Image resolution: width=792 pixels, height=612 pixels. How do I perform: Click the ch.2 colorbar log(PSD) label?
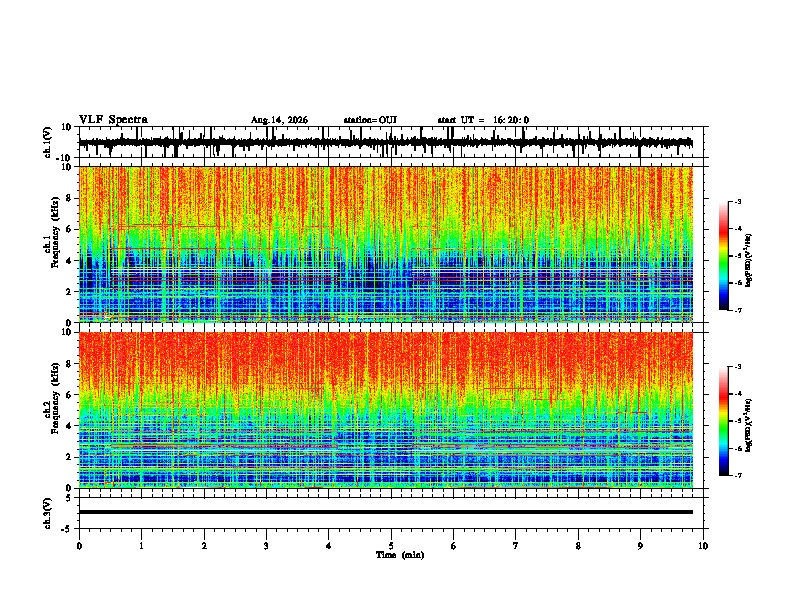coord(749,425)
